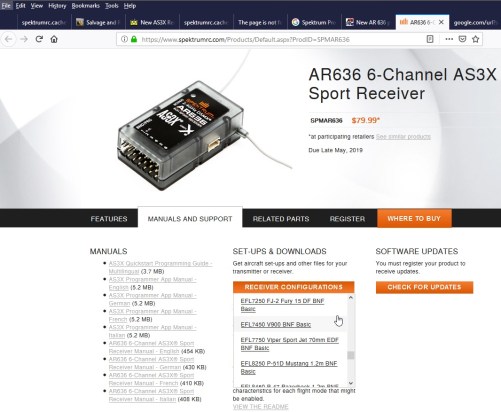501x412 pixels.
Task: Open AS3X Programmer App Manual French link
Action: coord(152,315)
